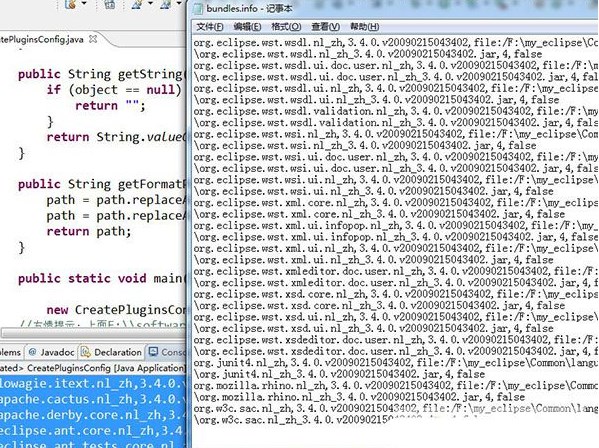Click the Notepad document icon in bundles.info title bar
The width and height of the screenshot is (599, 448).
pyautogui.click(x=198, y=8)
